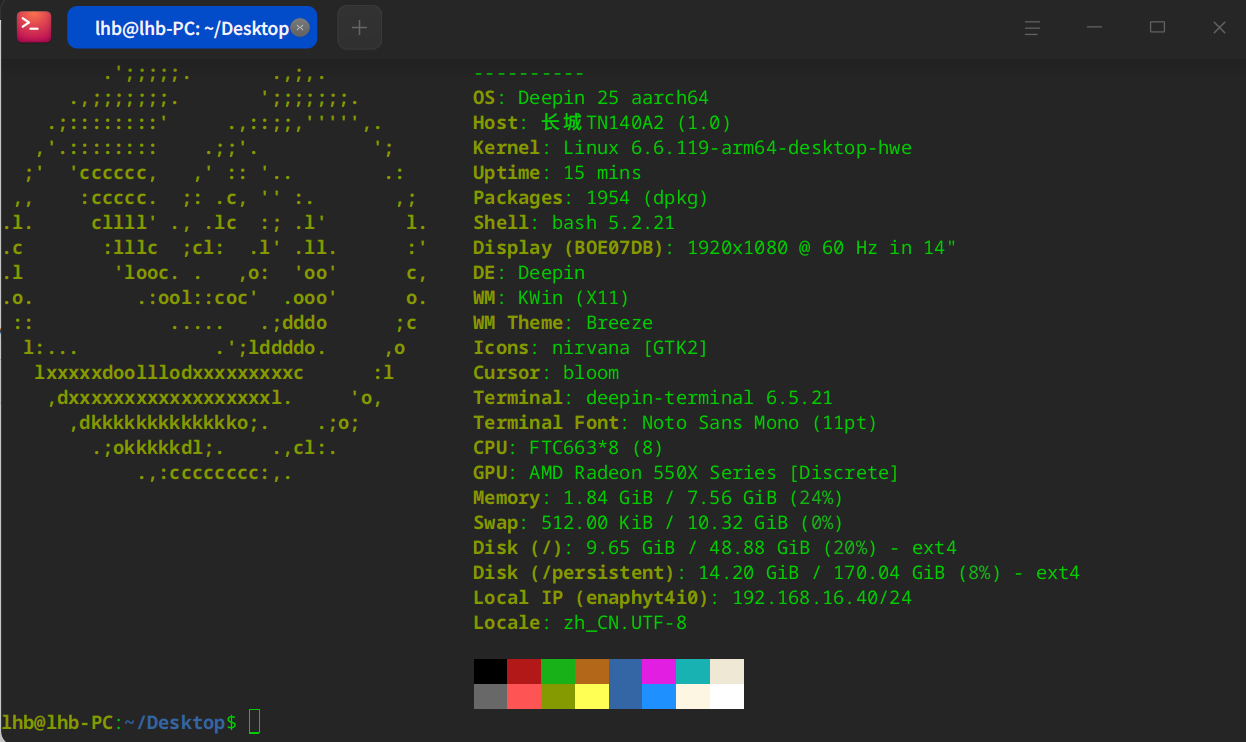The height and width of the screenshot is (742, 1246).
Task: Click the WM Theme value "Breeze"
Action: point(619,323)
